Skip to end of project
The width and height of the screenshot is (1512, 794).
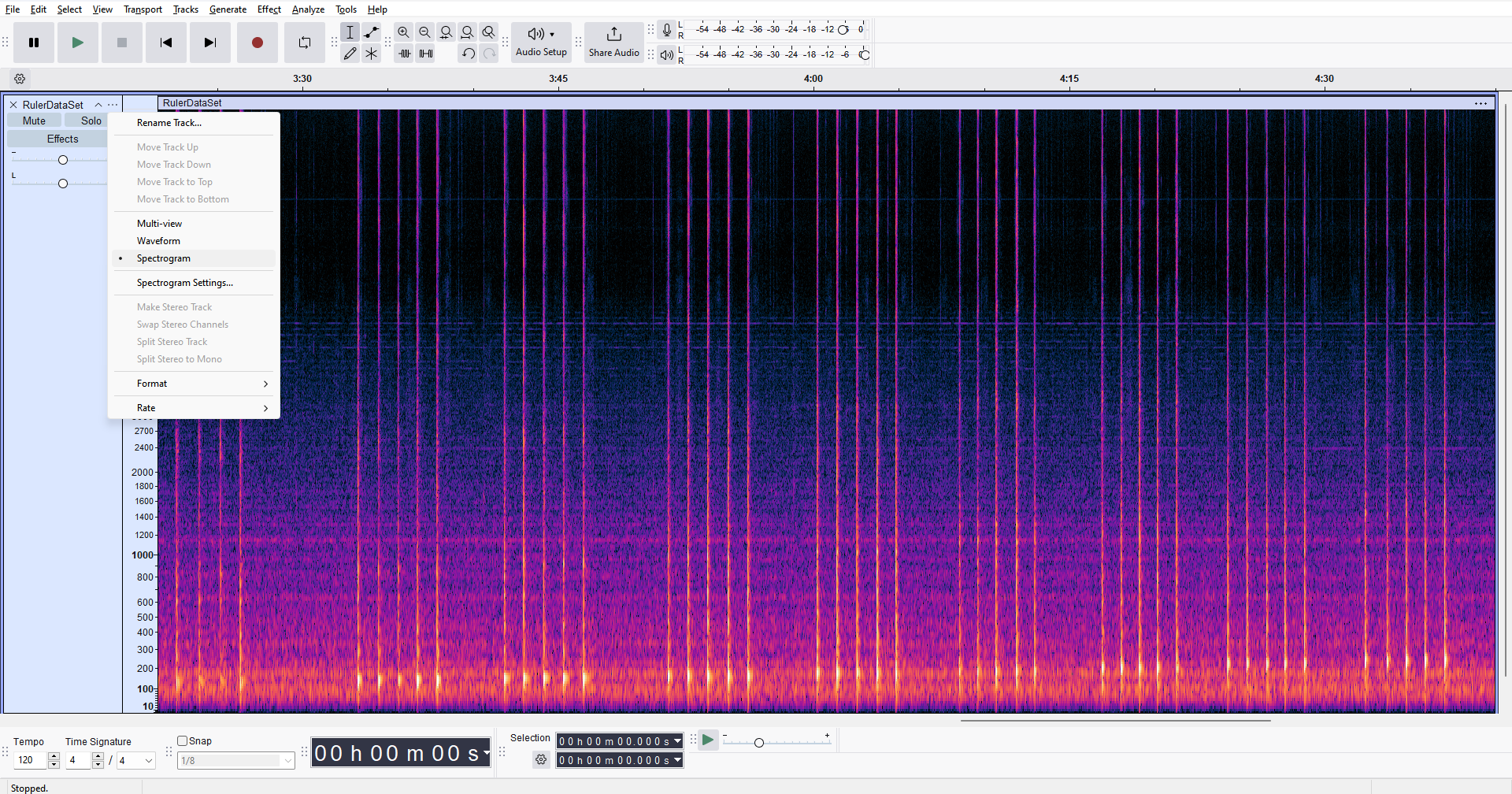point(209,43)
